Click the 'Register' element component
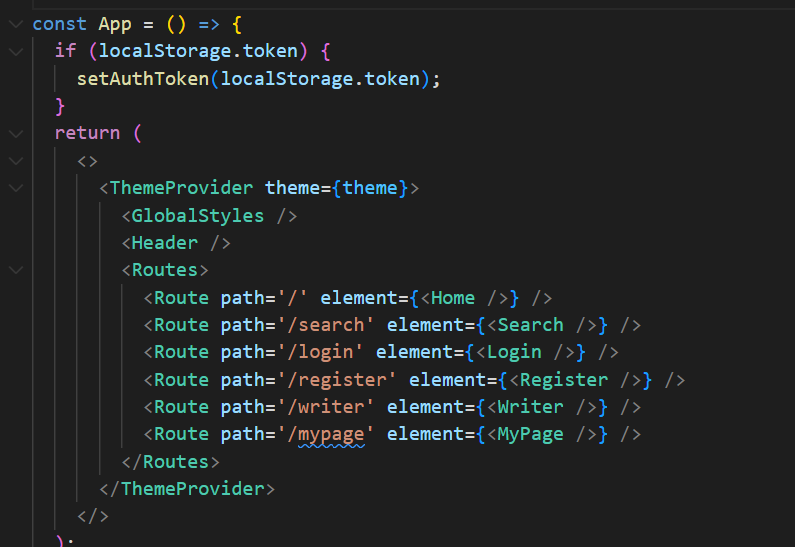 pyautogui.click(x=563, y=380)
